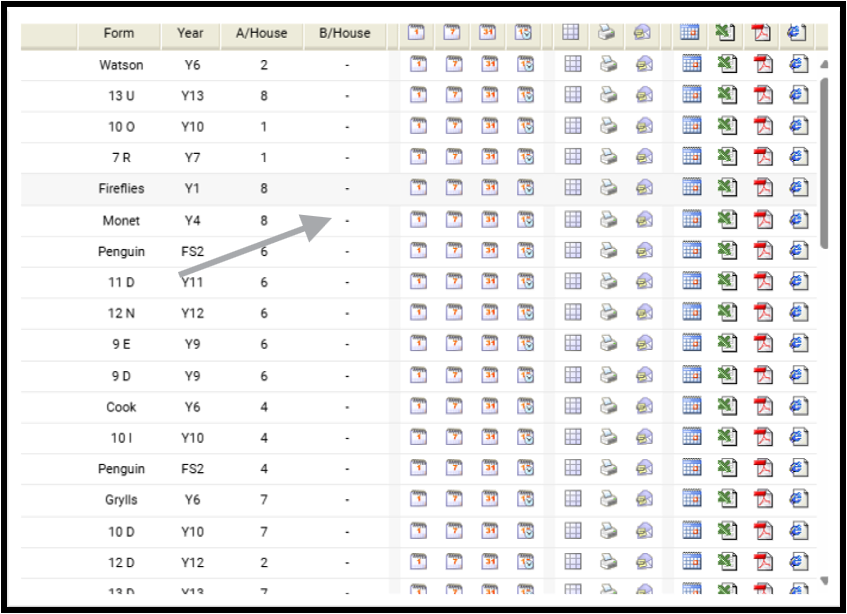
Task: Sort by the Form column header
Action: click(x=119, y=33)
